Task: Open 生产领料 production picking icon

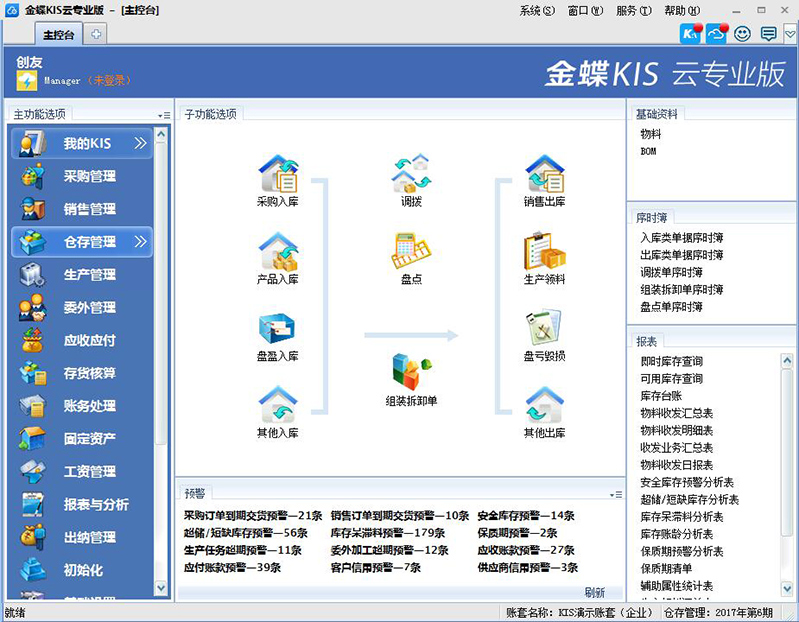Action: (545, 258)
